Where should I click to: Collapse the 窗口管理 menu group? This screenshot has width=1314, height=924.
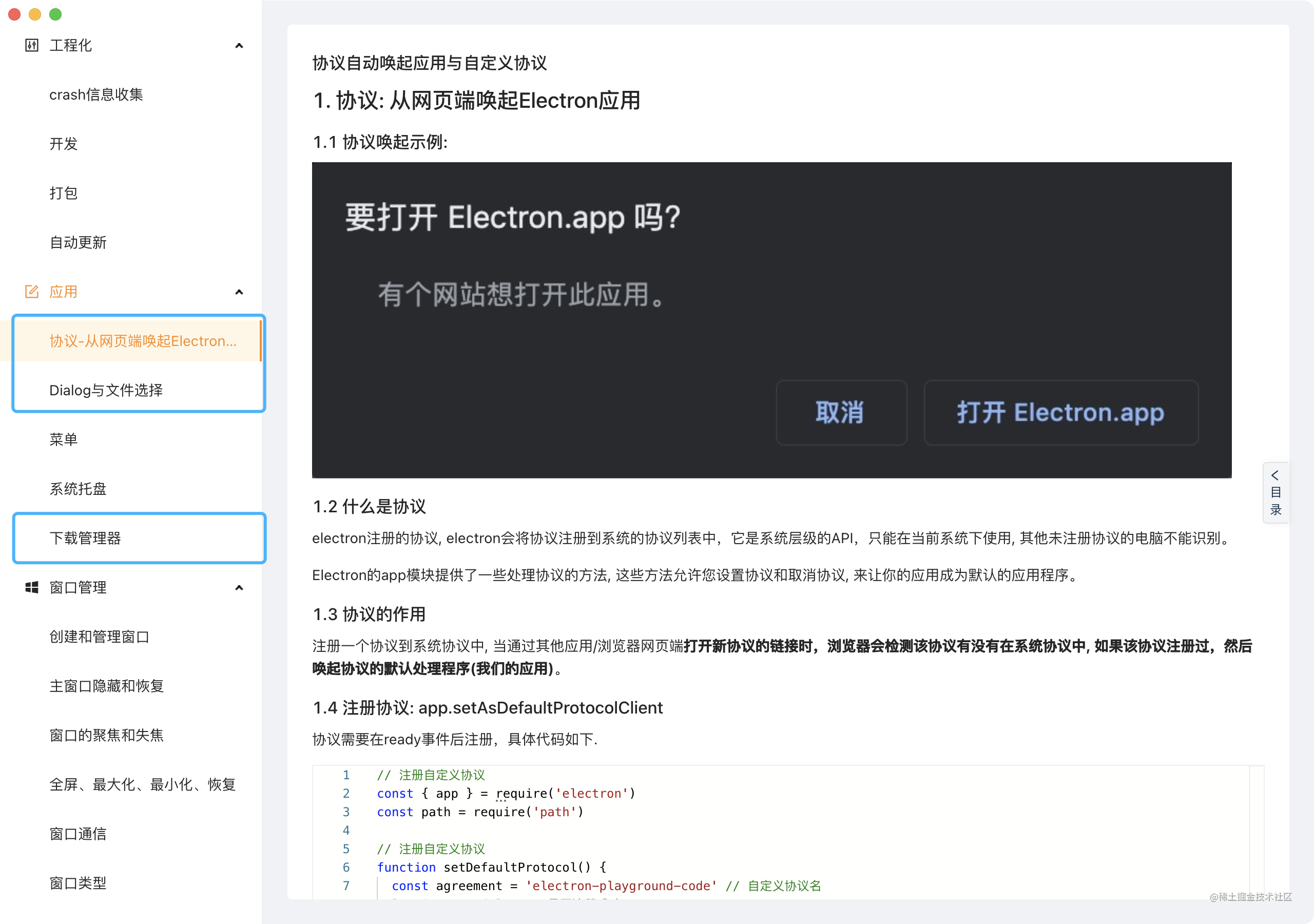click(239, 587)
